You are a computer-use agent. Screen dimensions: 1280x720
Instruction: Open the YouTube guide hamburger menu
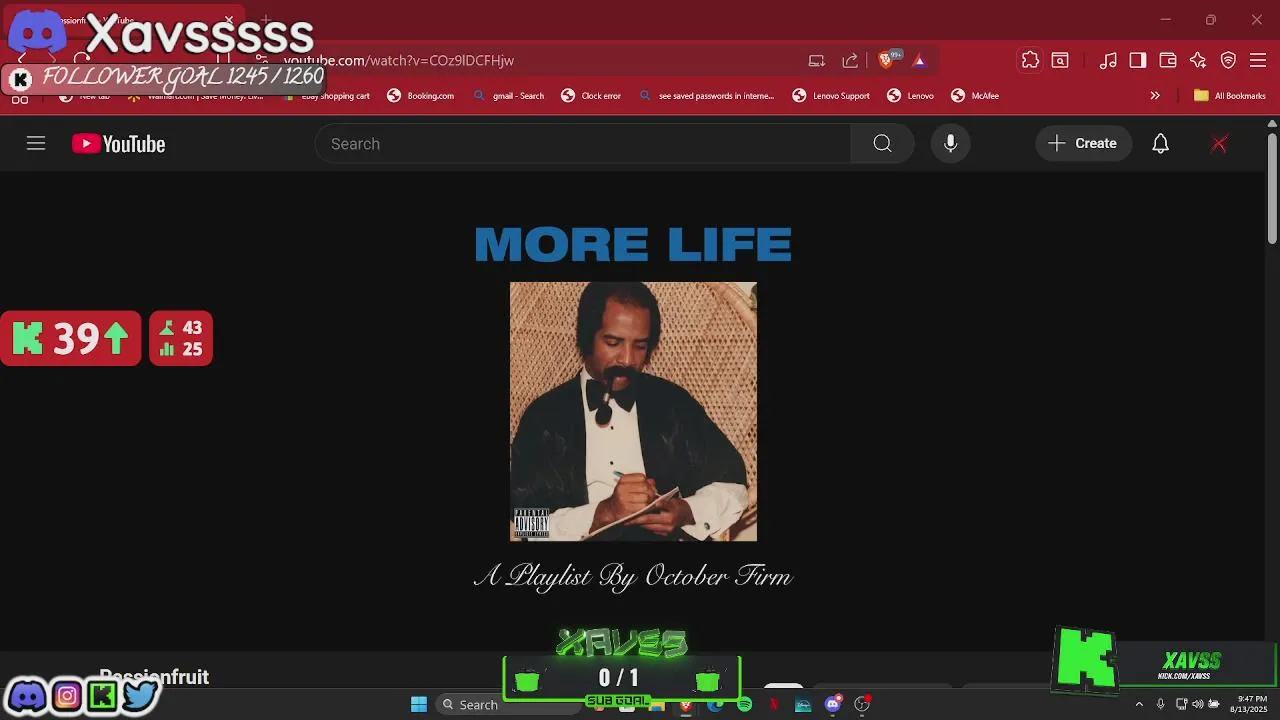(x=36, y=144)
